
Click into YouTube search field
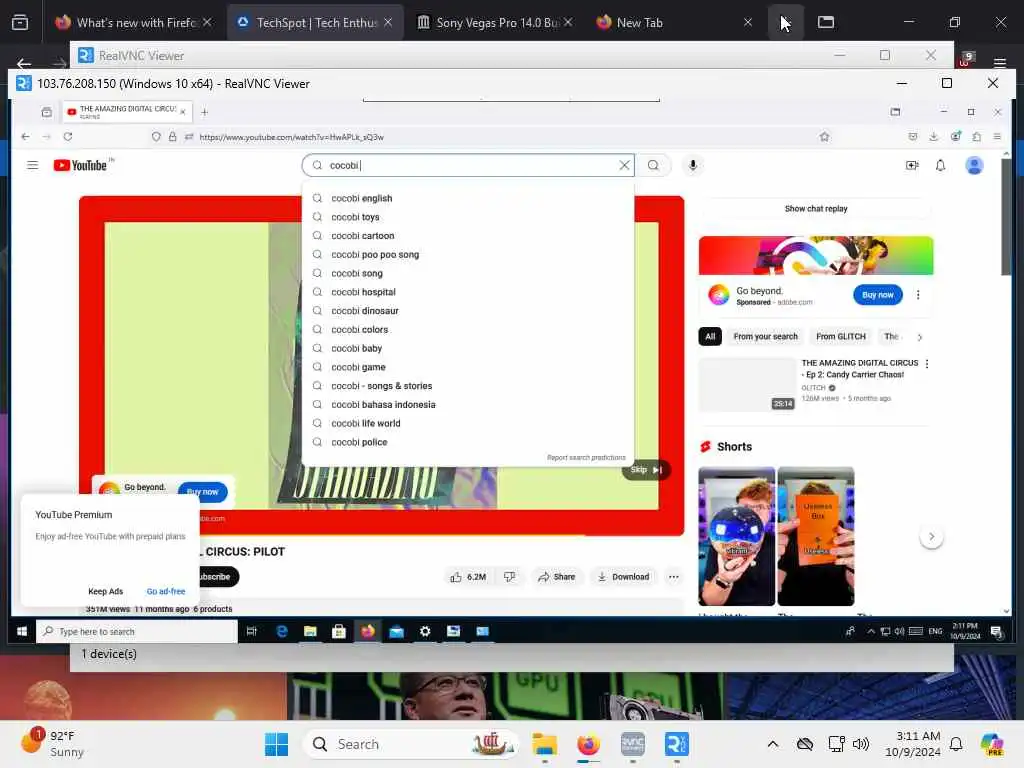(x=470, y=165)
